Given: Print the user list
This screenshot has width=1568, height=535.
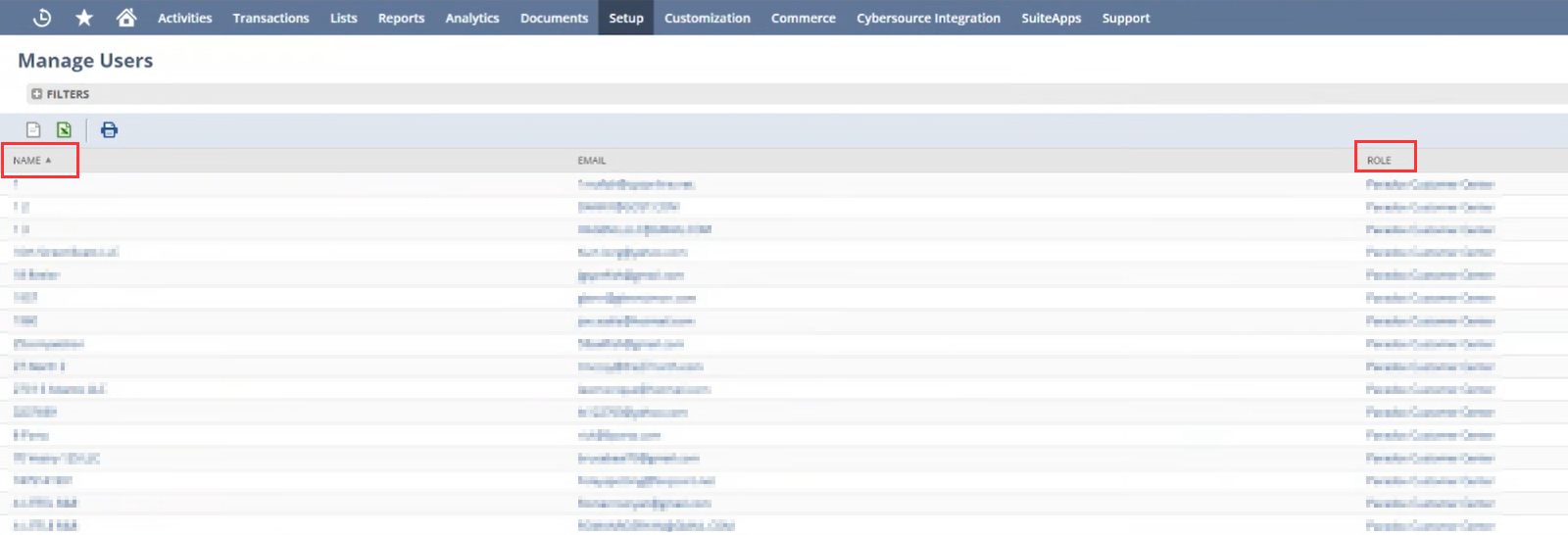Looking at the screenshot, I should (x=109, y=129).
